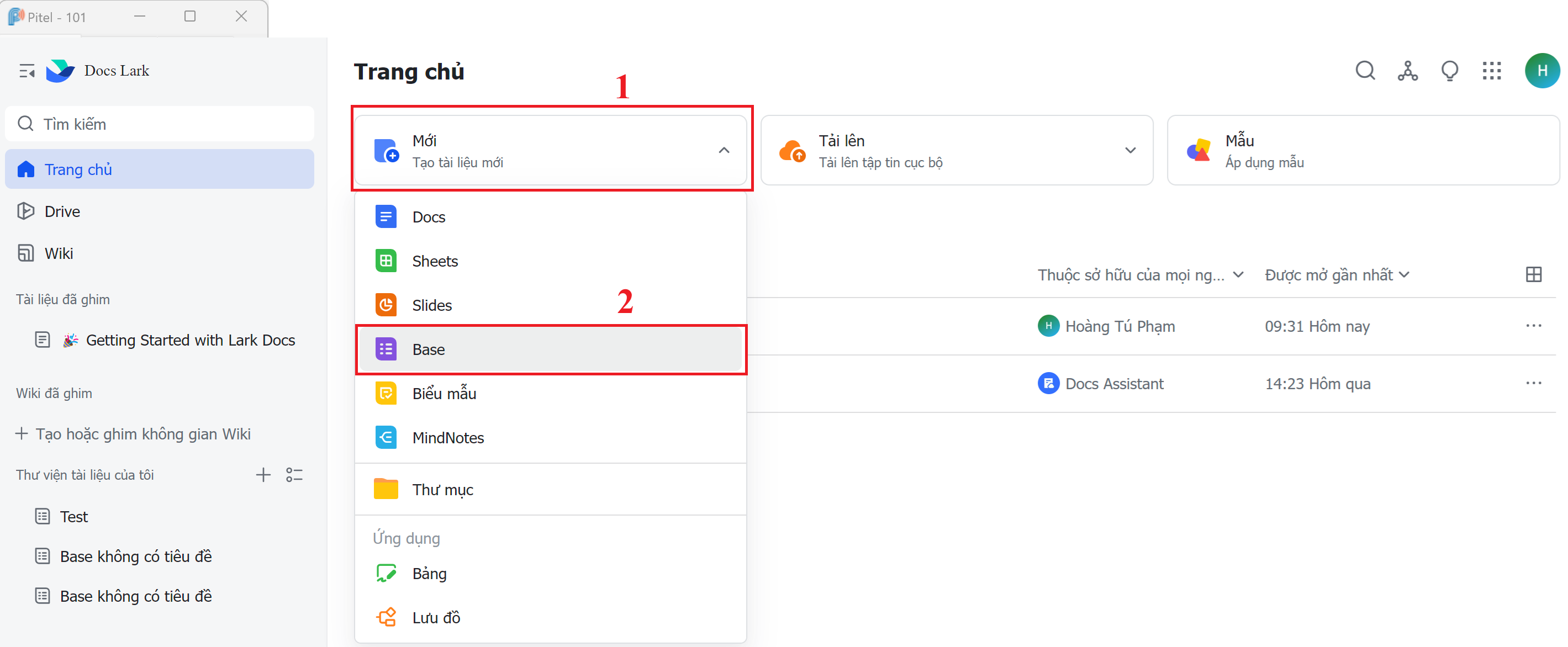Image resolution: width=1568 pixels, height=647 pixels.
Task: Open the user profile avatar
Action: click(1541, 71)
